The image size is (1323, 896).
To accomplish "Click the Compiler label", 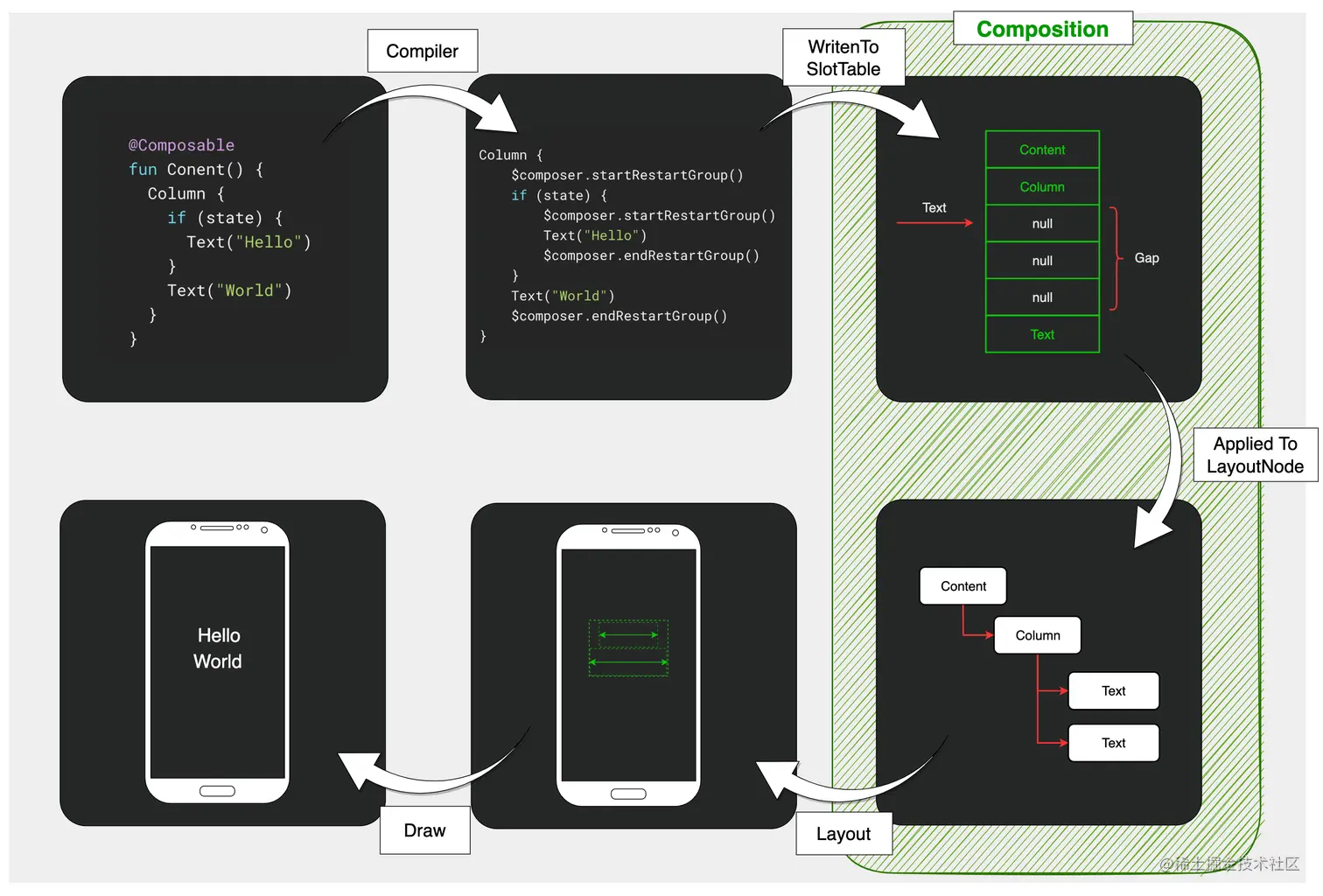I will pos(423,51).
